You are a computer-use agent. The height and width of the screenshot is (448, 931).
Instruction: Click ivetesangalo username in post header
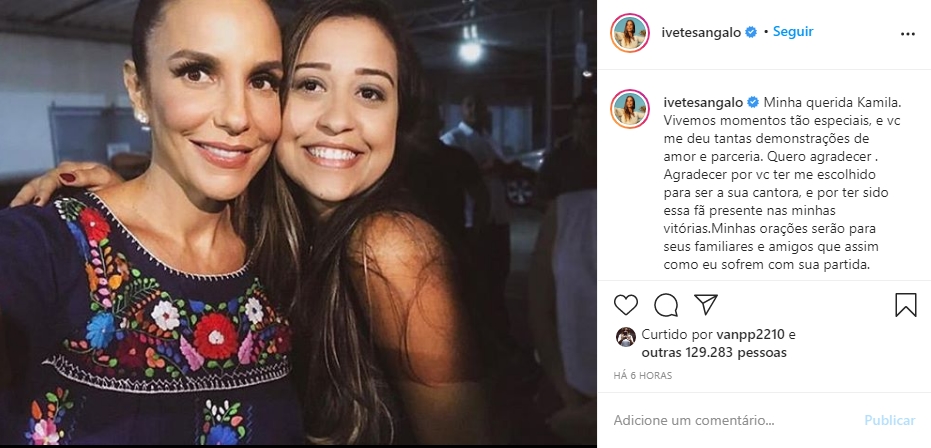(x=701, y=32)
